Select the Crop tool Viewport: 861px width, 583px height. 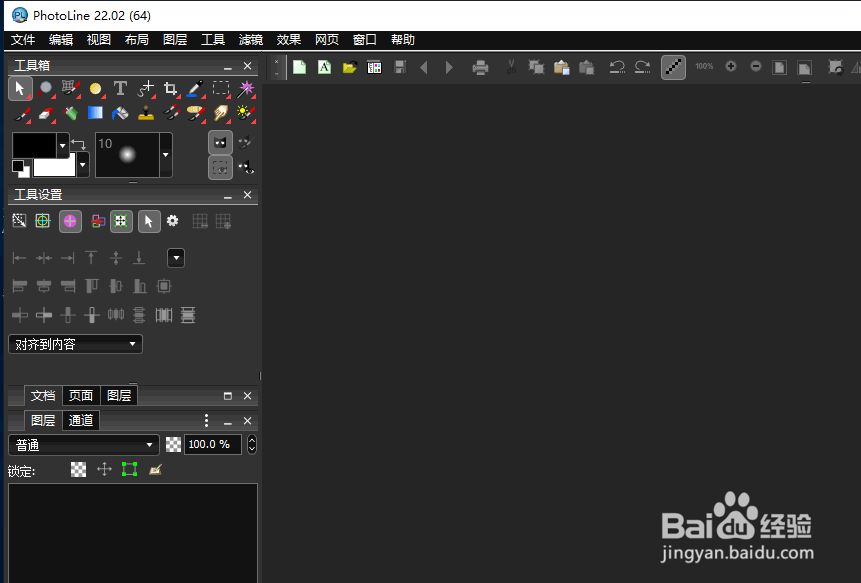click(171, 88)
